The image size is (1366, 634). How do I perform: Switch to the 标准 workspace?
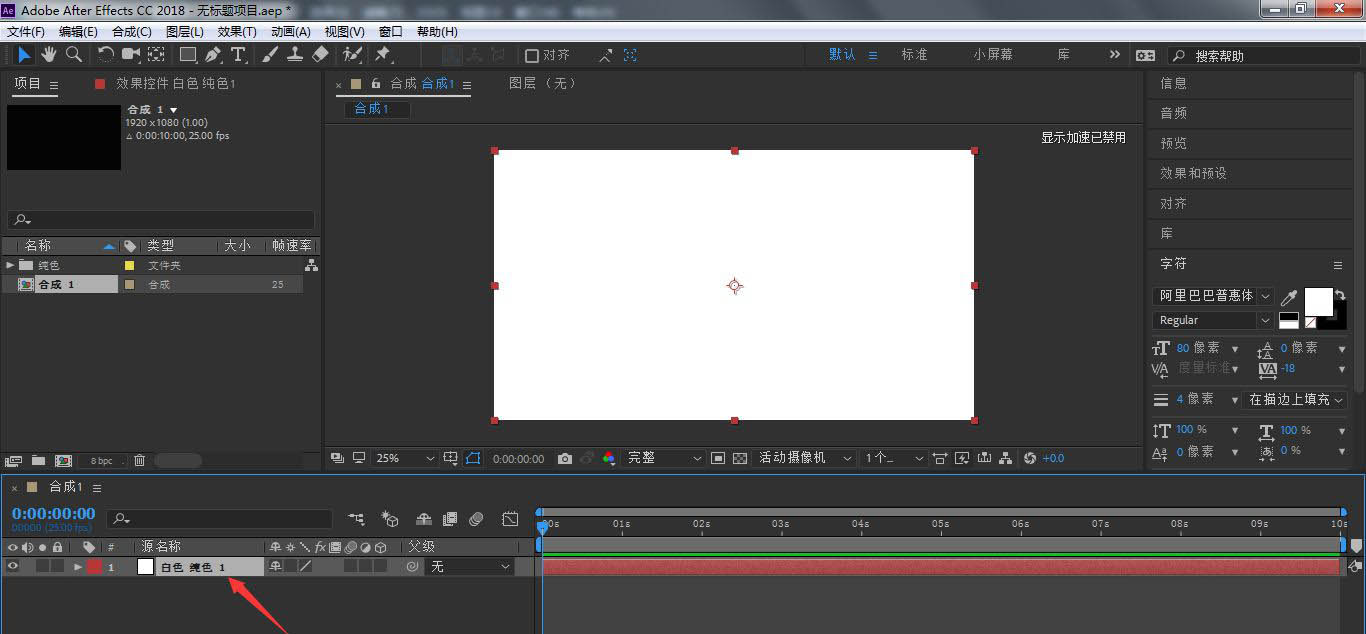tap(914, 55)
